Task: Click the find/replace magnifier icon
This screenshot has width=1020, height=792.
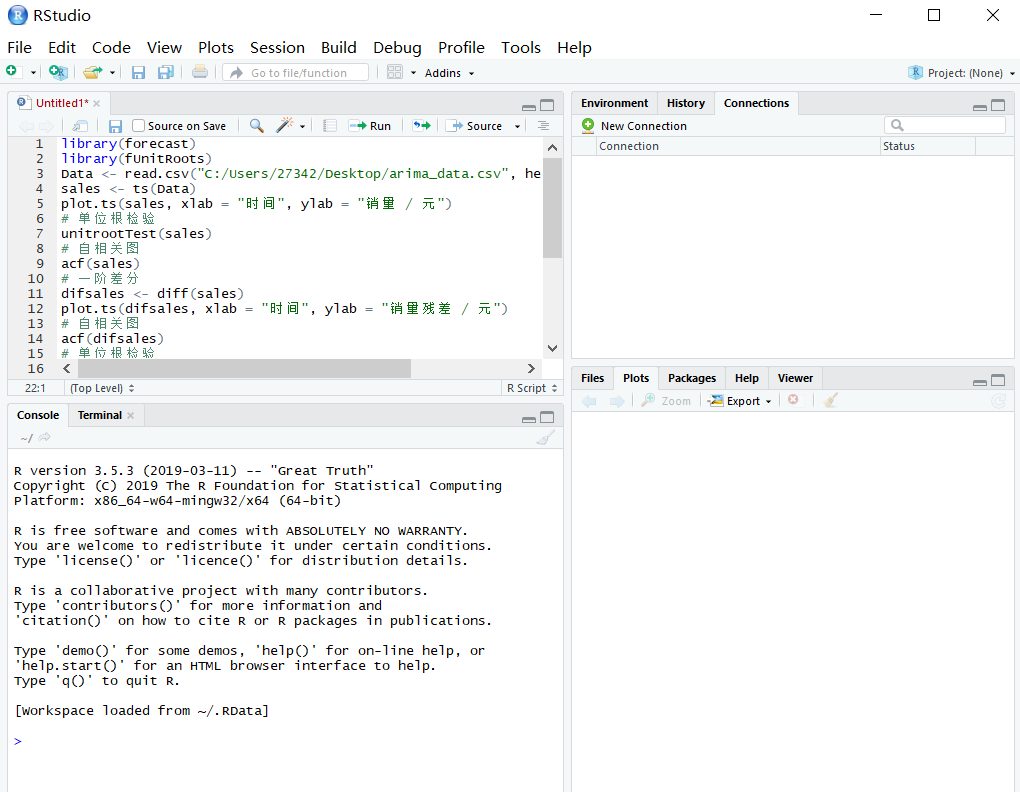Action: pos(257,126)
